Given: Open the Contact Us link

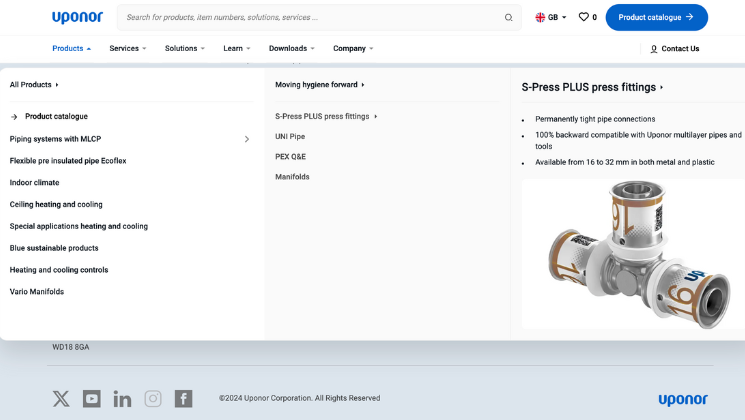Looking at the screenshot, I should [x=674, y=48].
